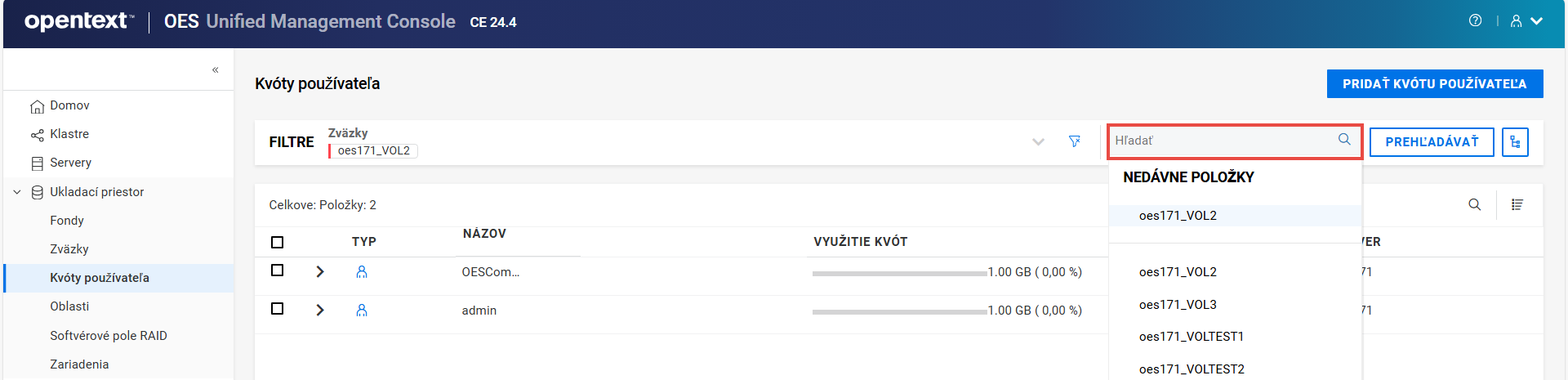Open the Zväzky filter dropdown arrow
This screenshot has height=380, width=1568.
1038,142
